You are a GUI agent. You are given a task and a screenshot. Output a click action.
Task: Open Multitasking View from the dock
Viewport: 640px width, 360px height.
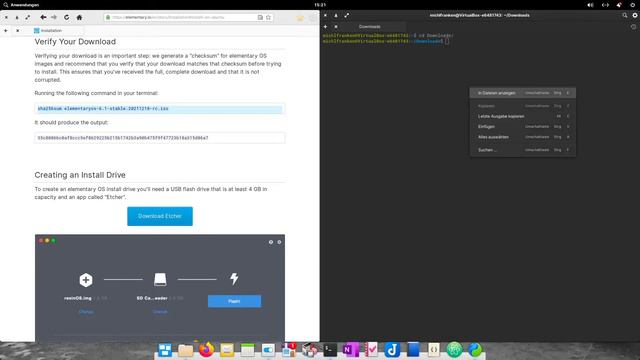pos(165,350)
